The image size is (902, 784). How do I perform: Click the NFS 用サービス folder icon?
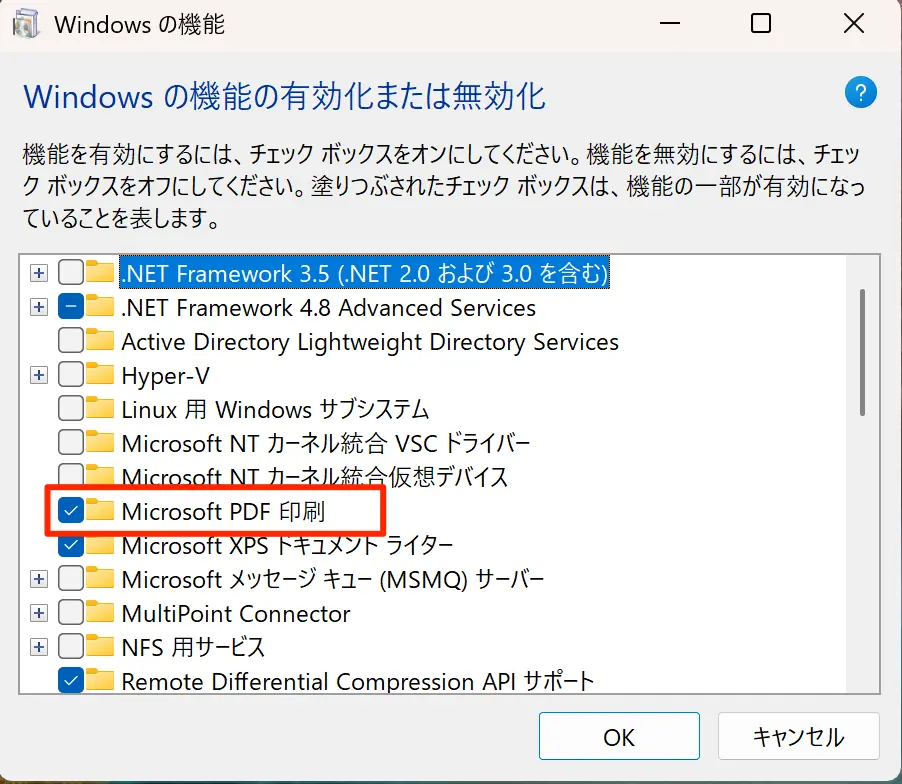click(100, 646)
